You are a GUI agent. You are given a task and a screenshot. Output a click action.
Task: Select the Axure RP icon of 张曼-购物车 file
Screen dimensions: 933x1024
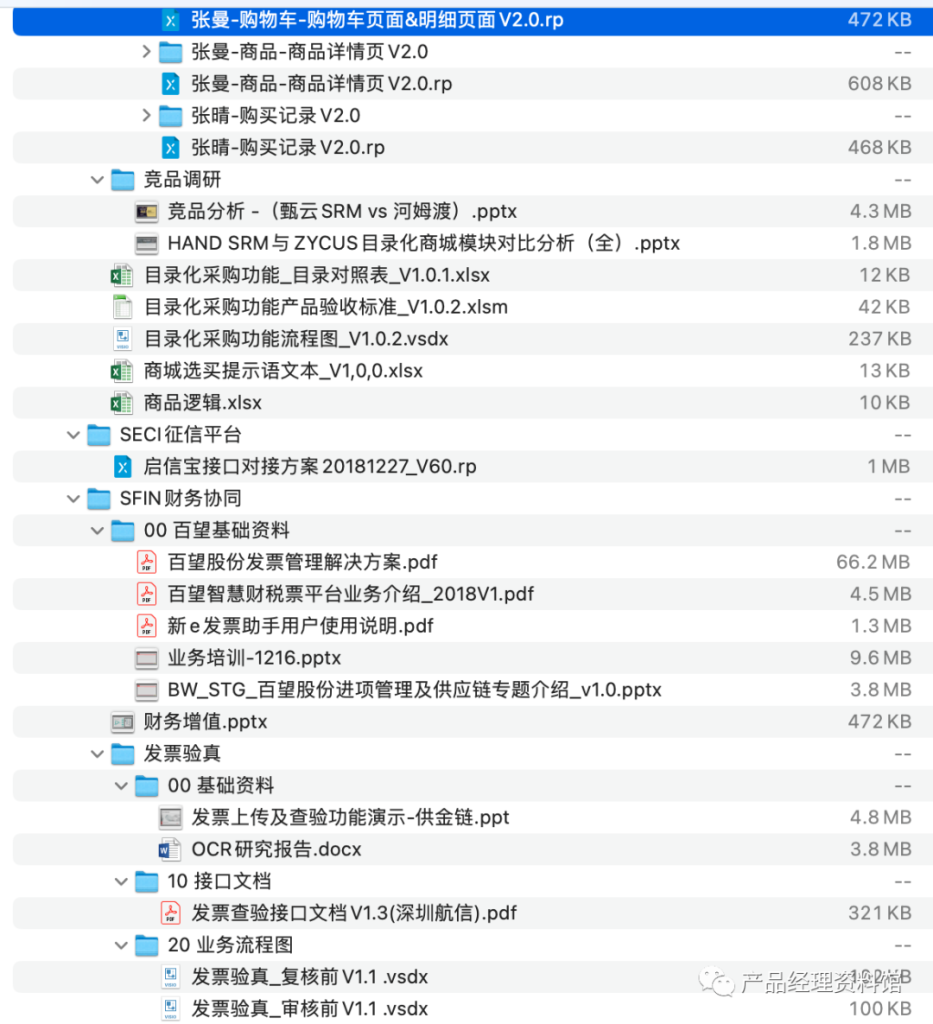click(170, 19)
